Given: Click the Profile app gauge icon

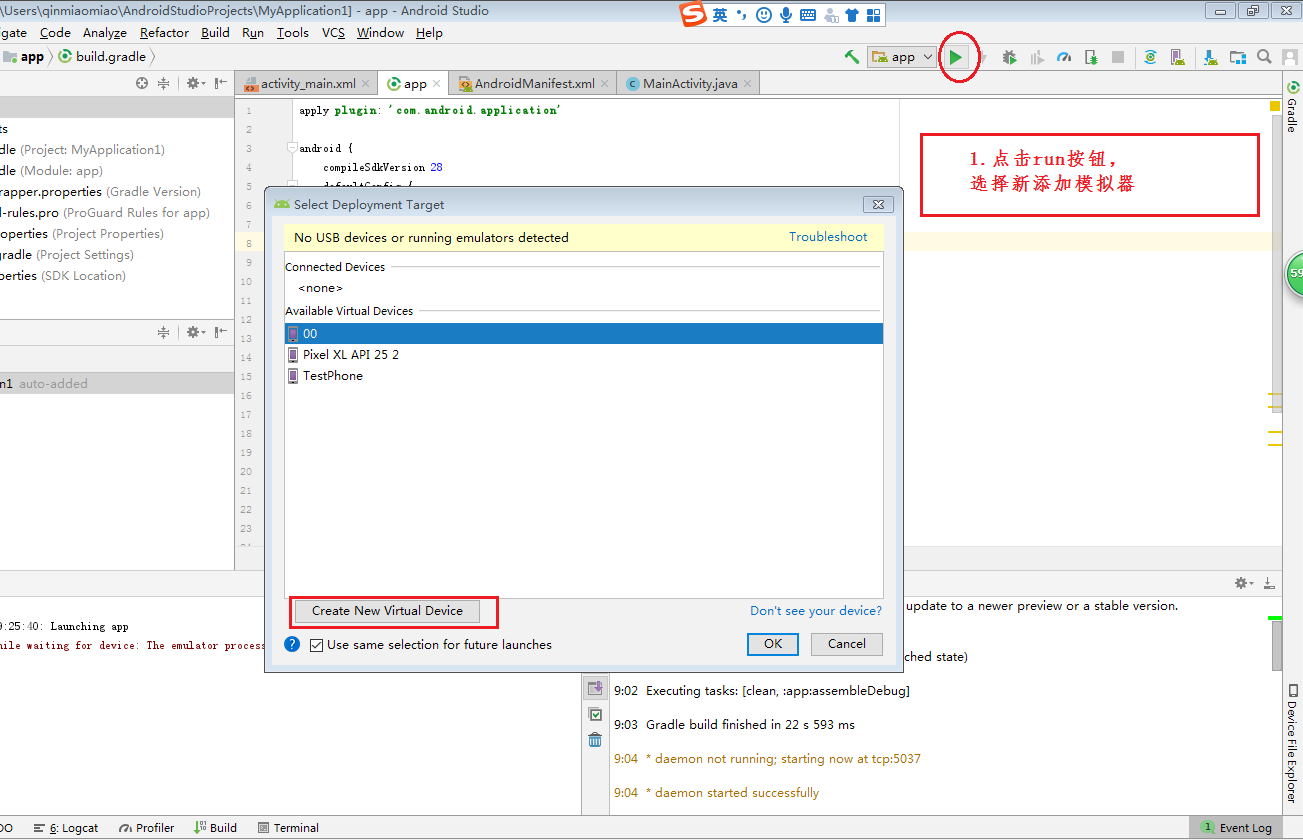Looking at the screenshot, I should tap(1063, 56).
